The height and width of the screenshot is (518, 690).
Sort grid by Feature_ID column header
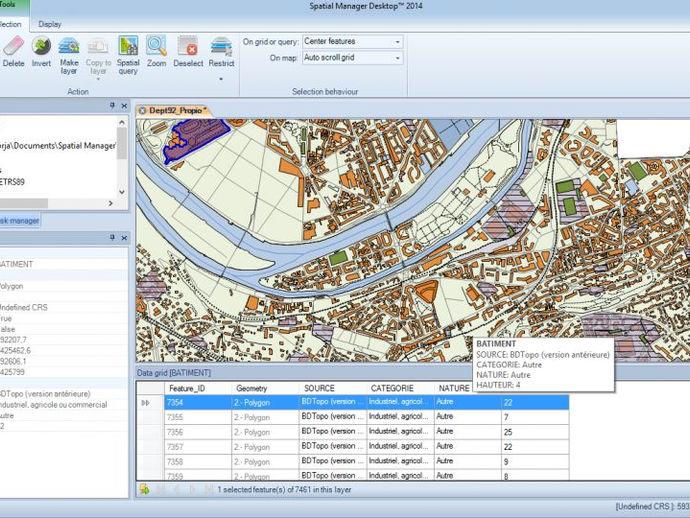(x=187, y=388)
